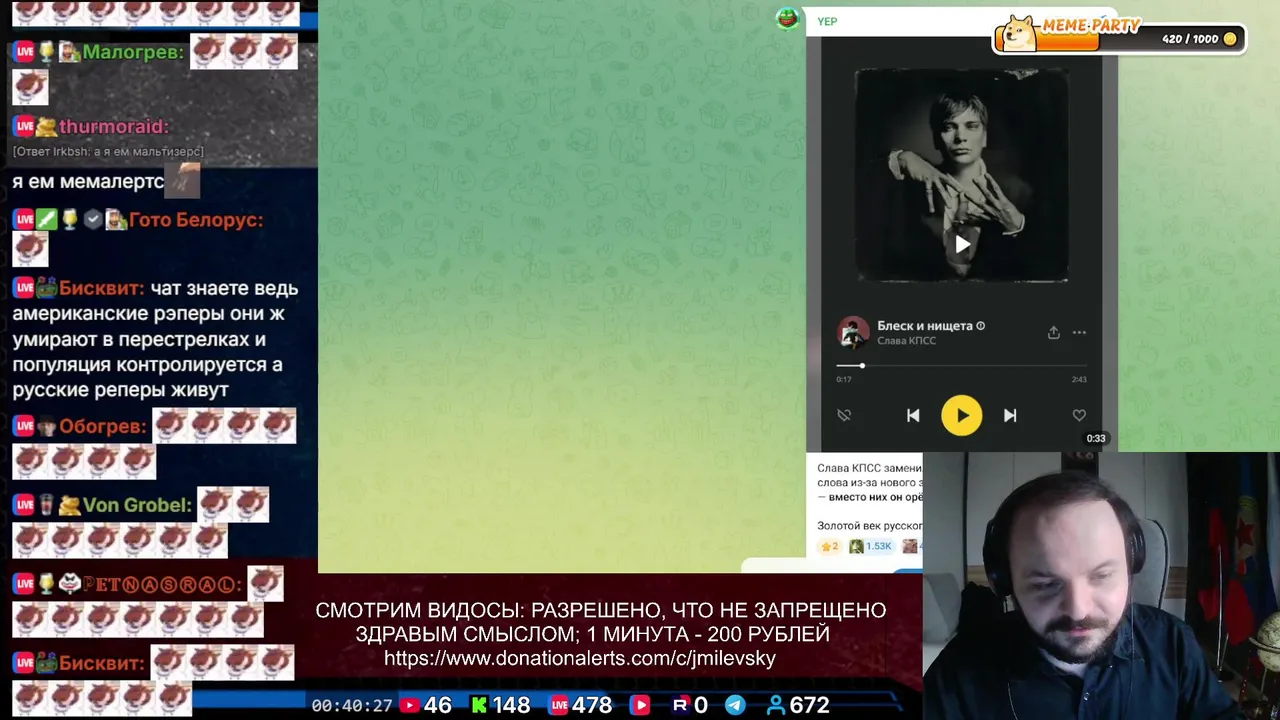The width and height of the screenshot is (1280, 720).
Task: Click the artist name Слава КПСС
Action: click(907, 341)
